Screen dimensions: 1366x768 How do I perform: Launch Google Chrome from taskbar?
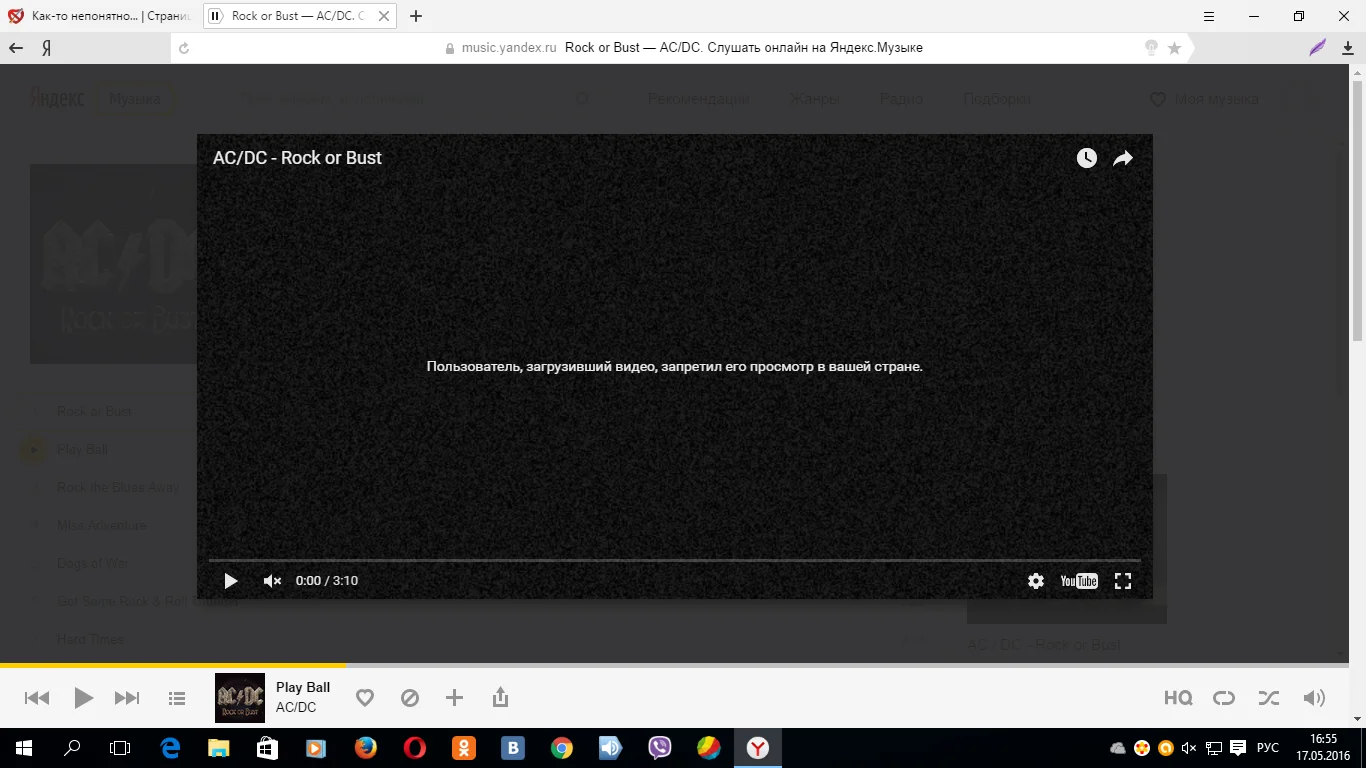562,748
